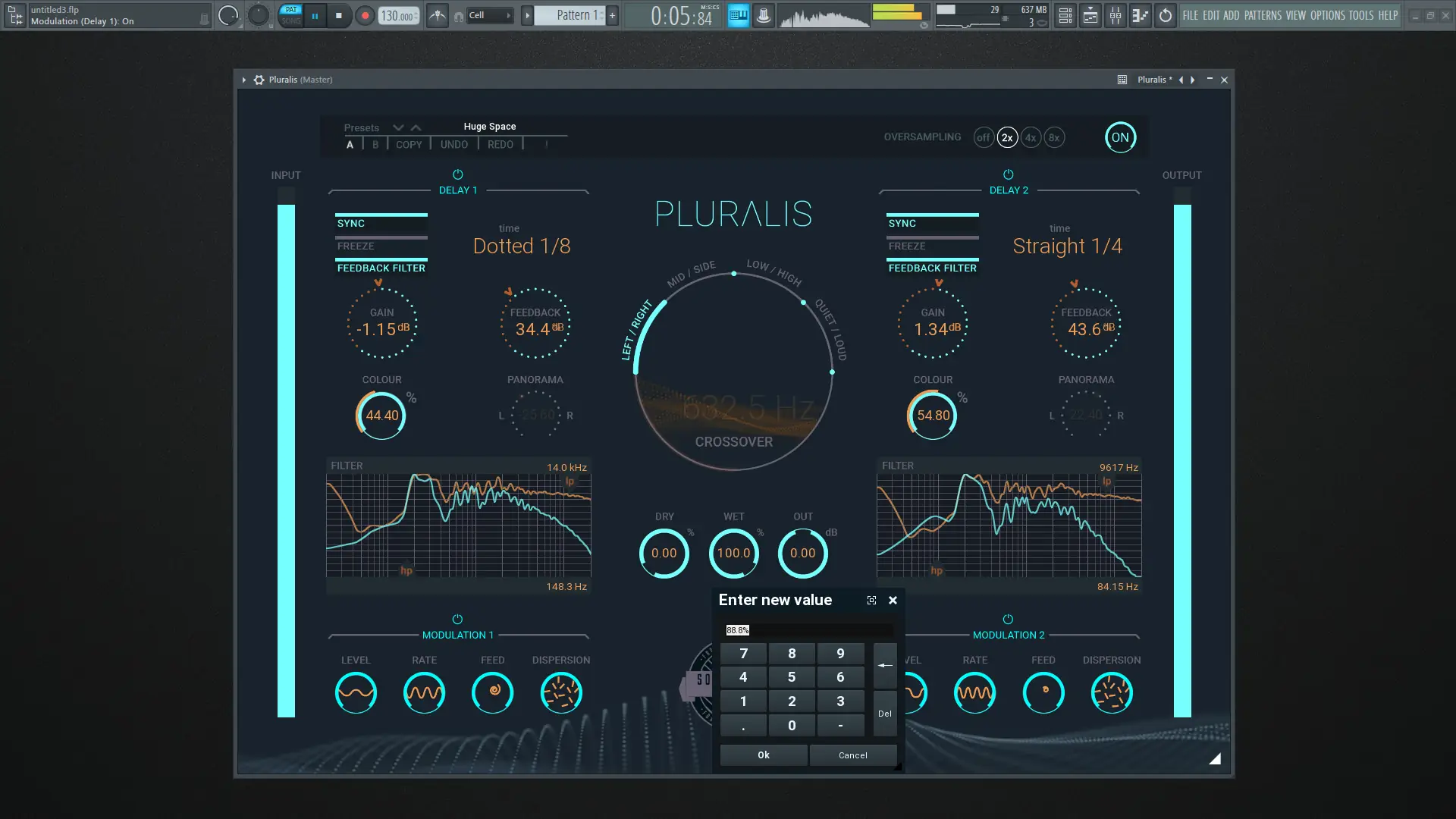
Task: Select 4x oversampling option
Action: tap(1030, 137)
